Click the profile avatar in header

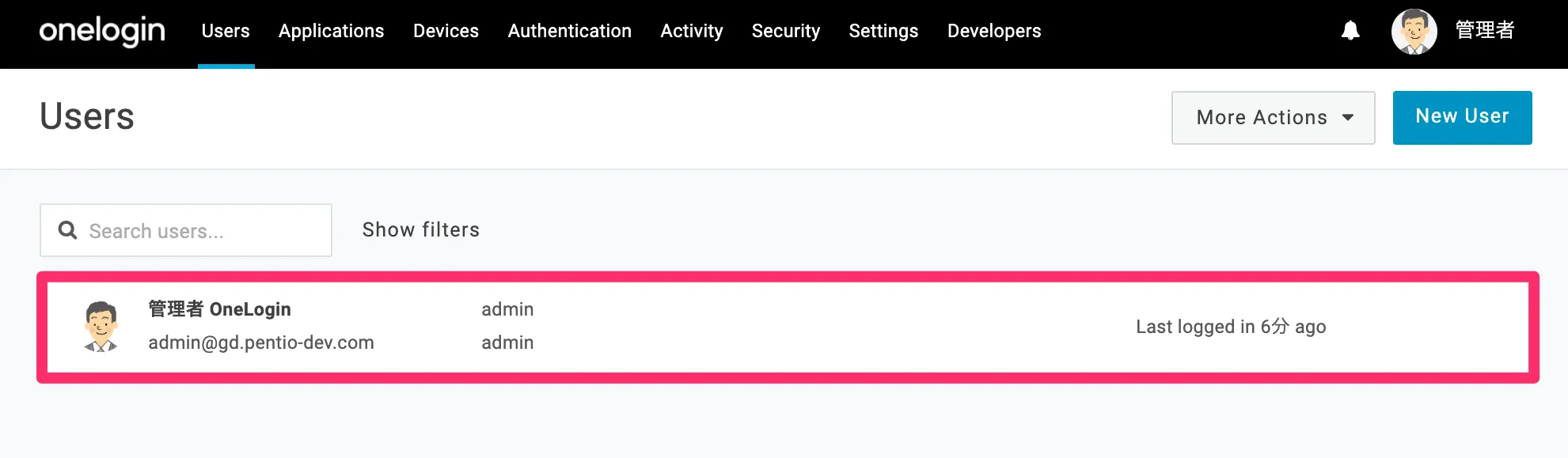click(x=1414, y=32)
